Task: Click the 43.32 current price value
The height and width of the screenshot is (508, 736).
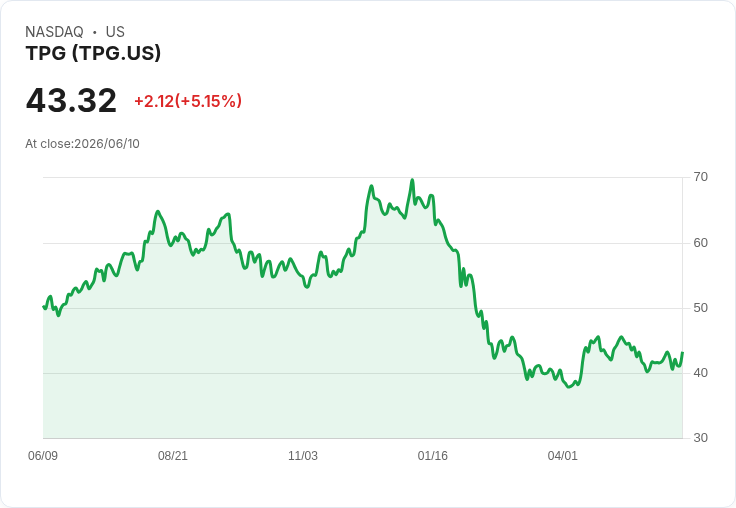Action: 71,100
